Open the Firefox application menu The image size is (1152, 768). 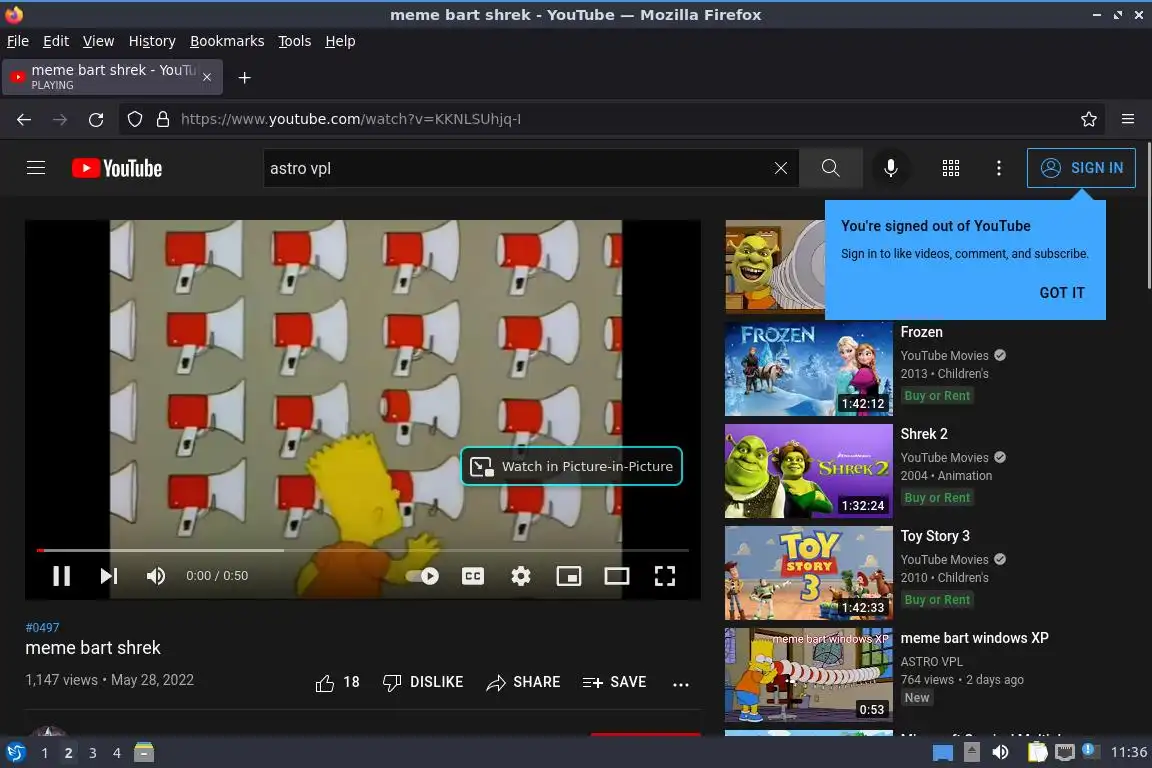[x=1128, y=119]
